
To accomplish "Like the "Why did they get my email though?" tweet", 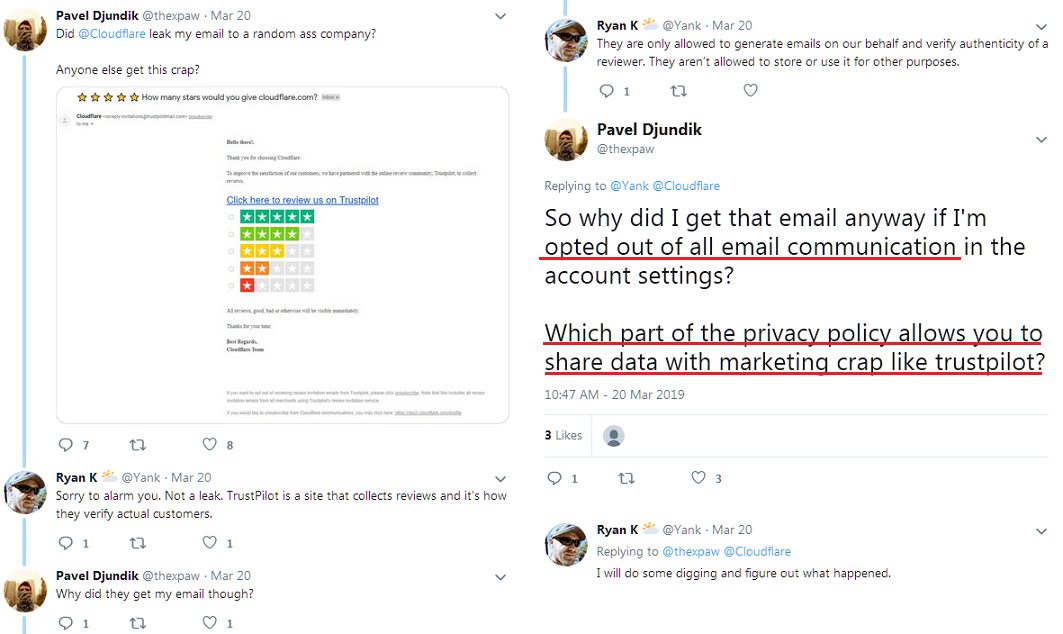I will 210,623.
